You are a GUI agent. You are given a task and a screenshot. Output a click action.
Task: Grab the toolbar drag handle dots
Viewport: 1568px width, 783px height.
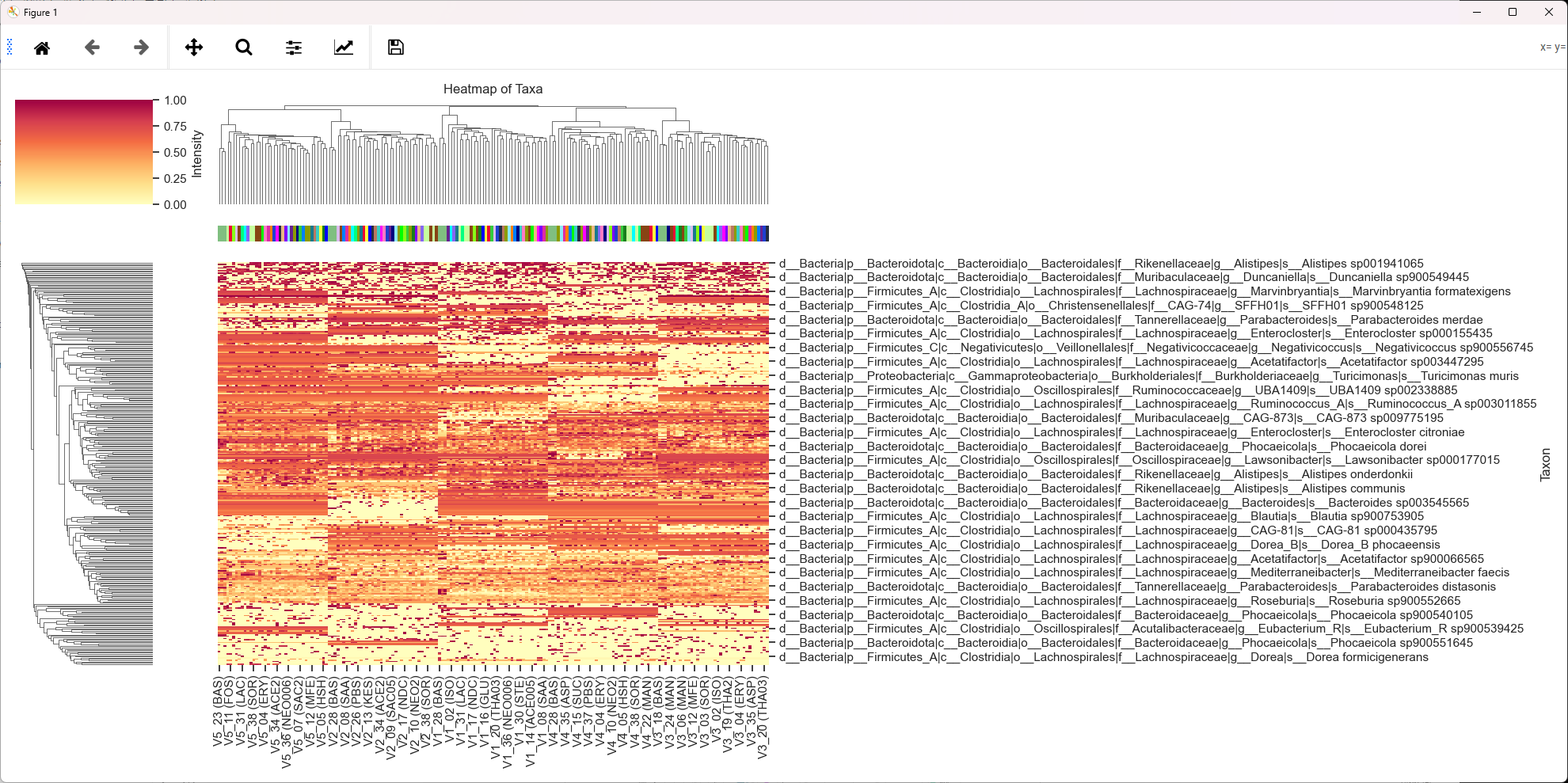[10, 48]
